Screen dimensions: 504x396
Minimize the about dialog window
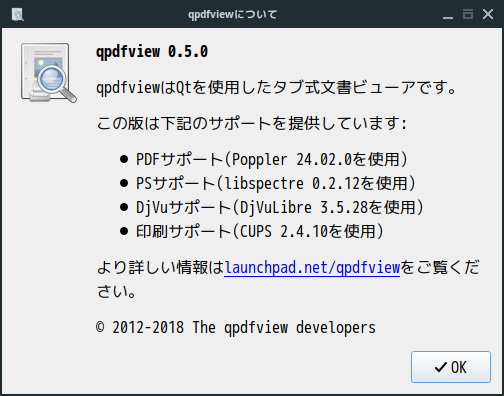(x=448, y=14)
